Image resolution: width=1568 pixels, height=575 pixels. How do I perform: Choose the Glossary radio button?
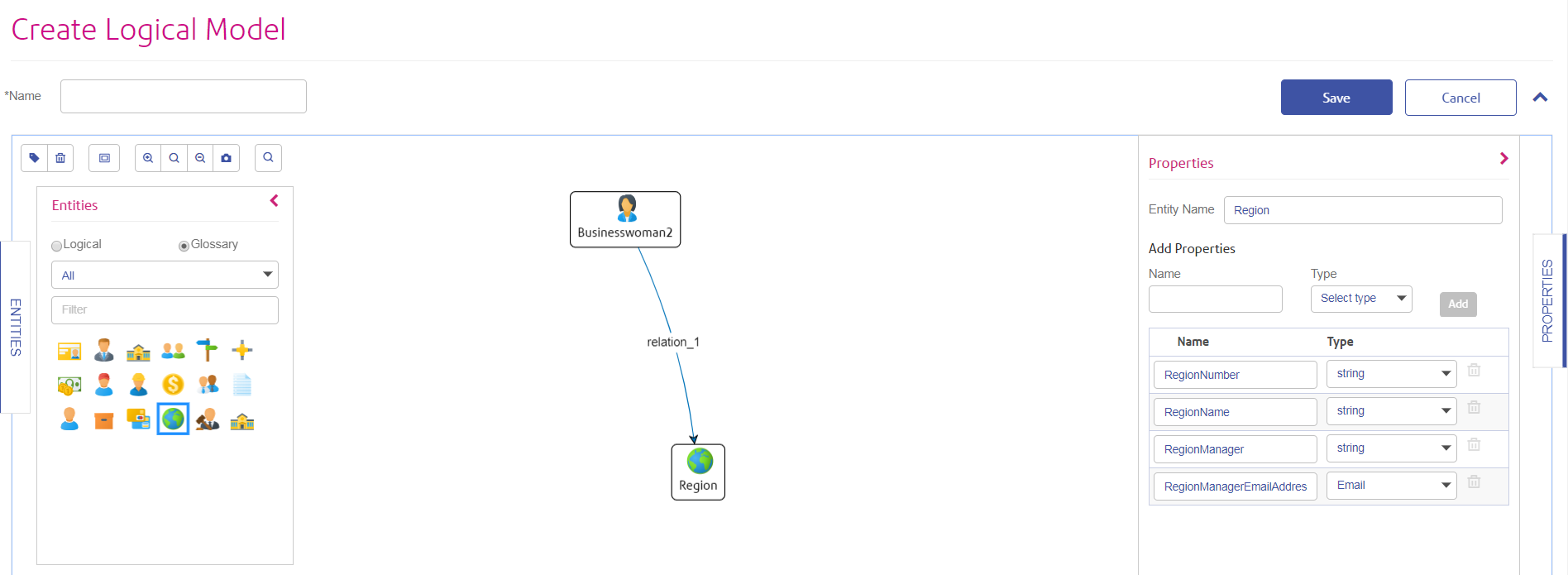[x=184, y=246]
